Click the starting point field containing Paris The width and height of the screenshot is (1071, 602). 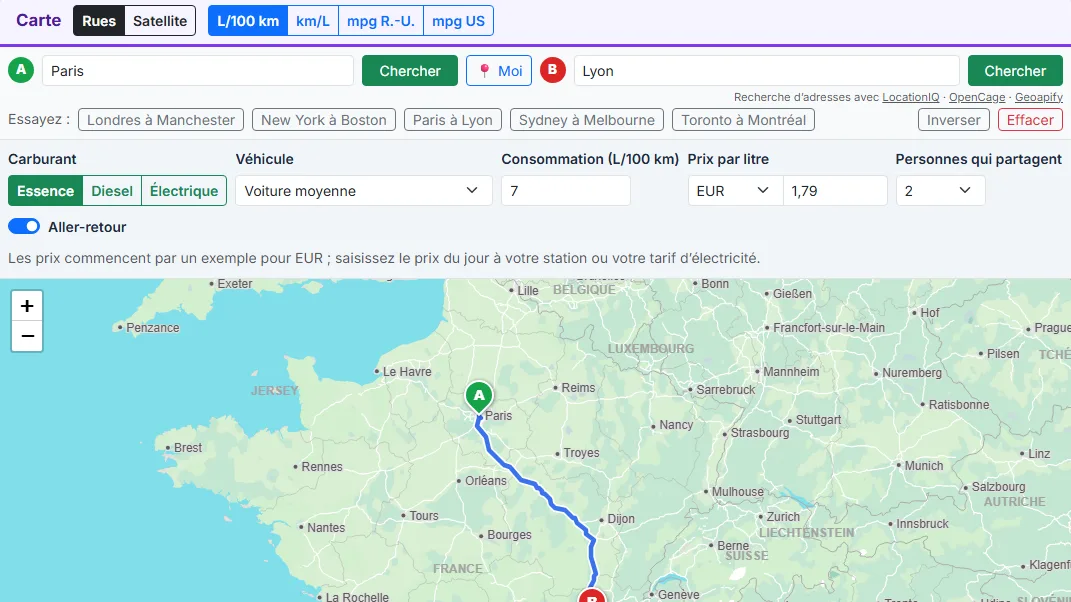(198, 71)
